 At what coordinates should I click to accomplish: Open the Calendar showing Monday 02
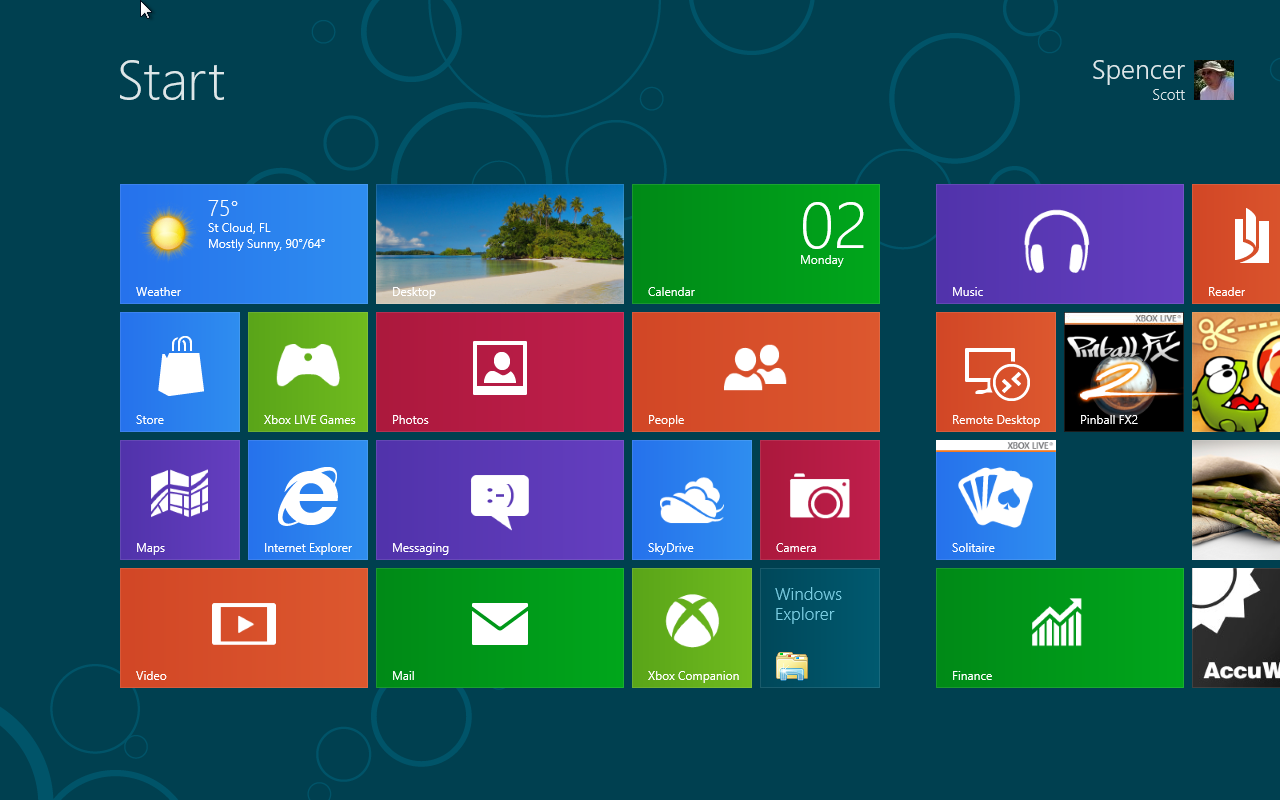coord(755,243)
